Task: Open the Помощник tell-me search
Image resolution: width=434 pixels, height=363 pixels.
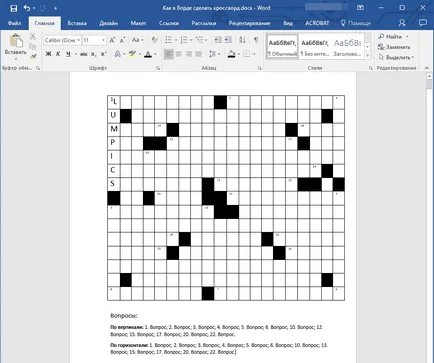Action: [x=356, y=23]
